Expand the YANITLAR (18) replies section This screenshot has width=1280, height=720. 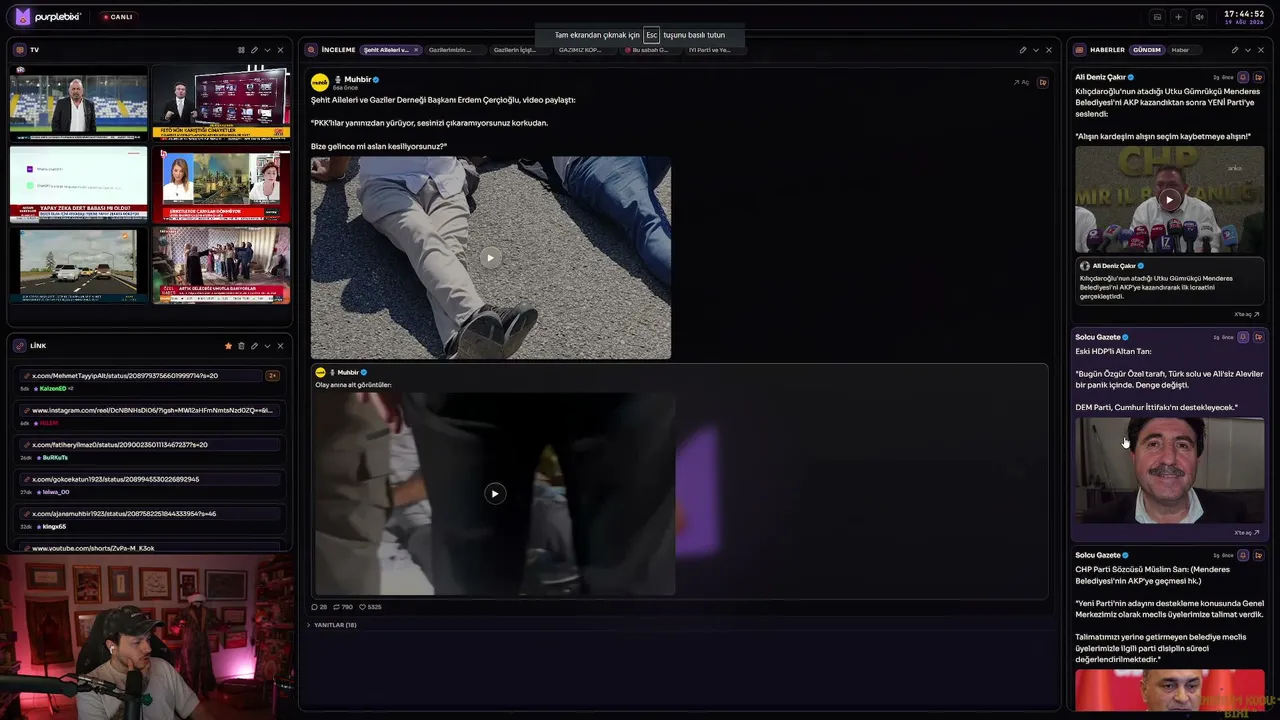tap(332, 625)
